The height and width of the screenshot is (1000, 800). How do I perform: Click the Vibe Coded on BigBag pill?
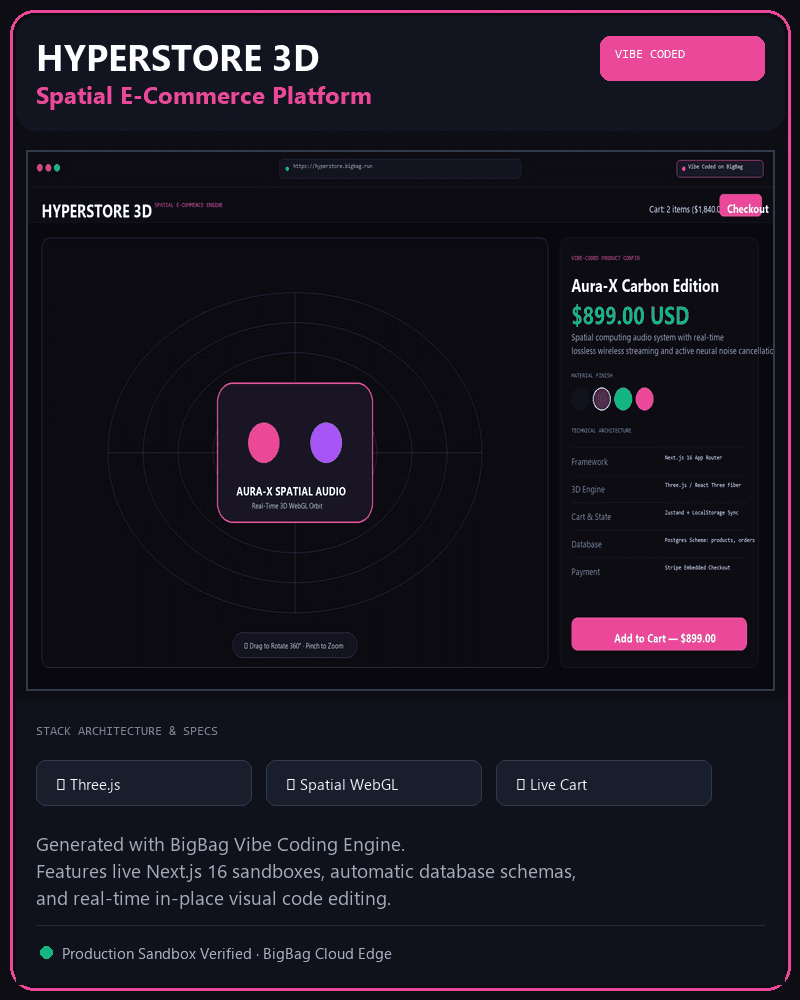click(x=720, y=168)
